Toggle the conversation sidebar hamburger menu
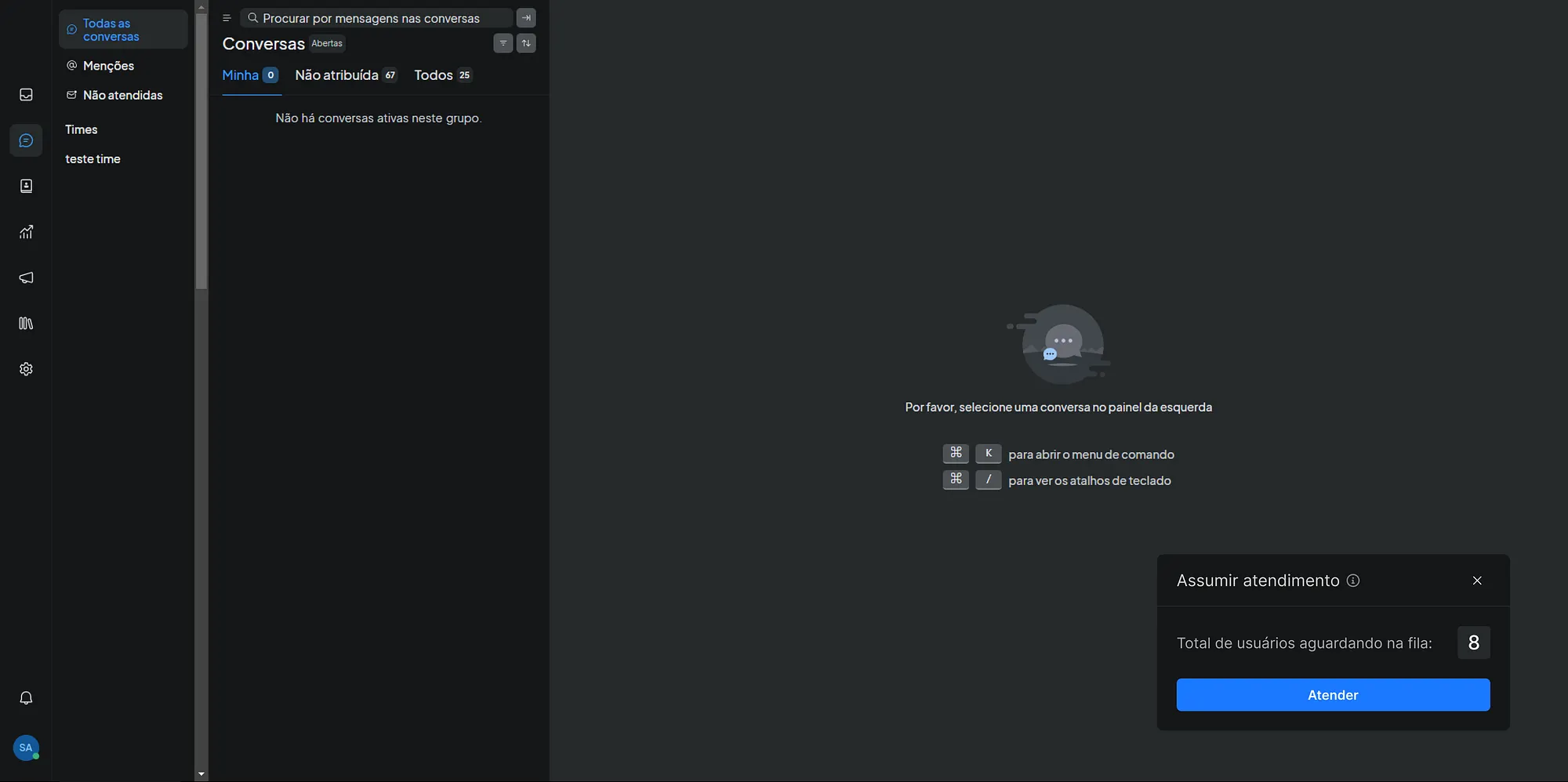The width and height of the screenshot is (1568, 782). coord(227,18)
